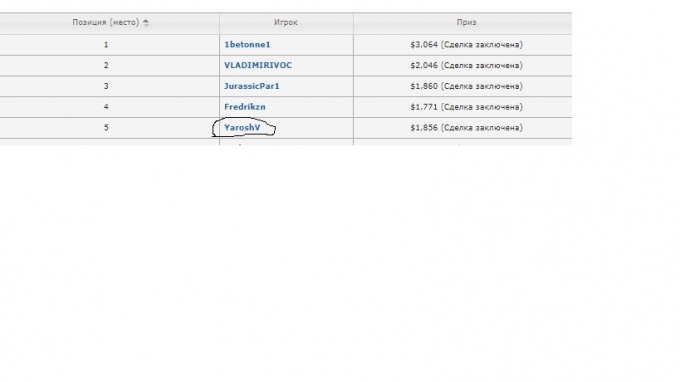Screen dimensions: 680x382
Task: Select position number 3 cell
Action: pos(110,86)
